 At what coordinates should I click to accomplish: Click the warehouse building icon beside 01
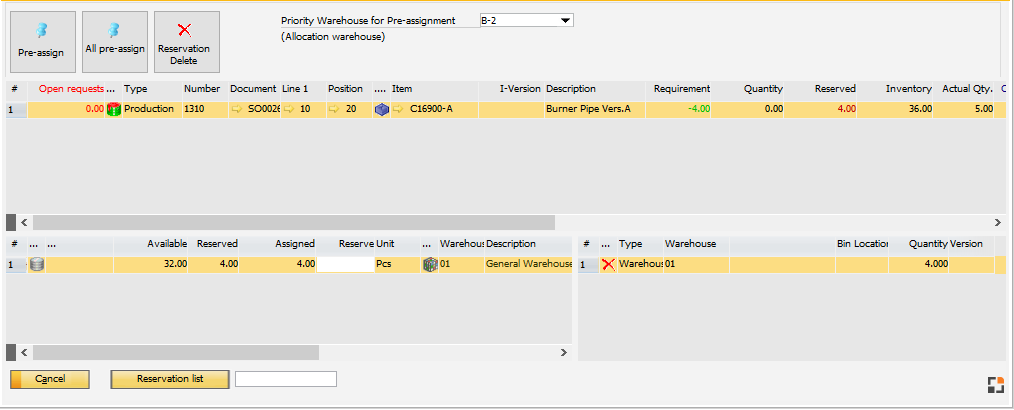(430, 265)
